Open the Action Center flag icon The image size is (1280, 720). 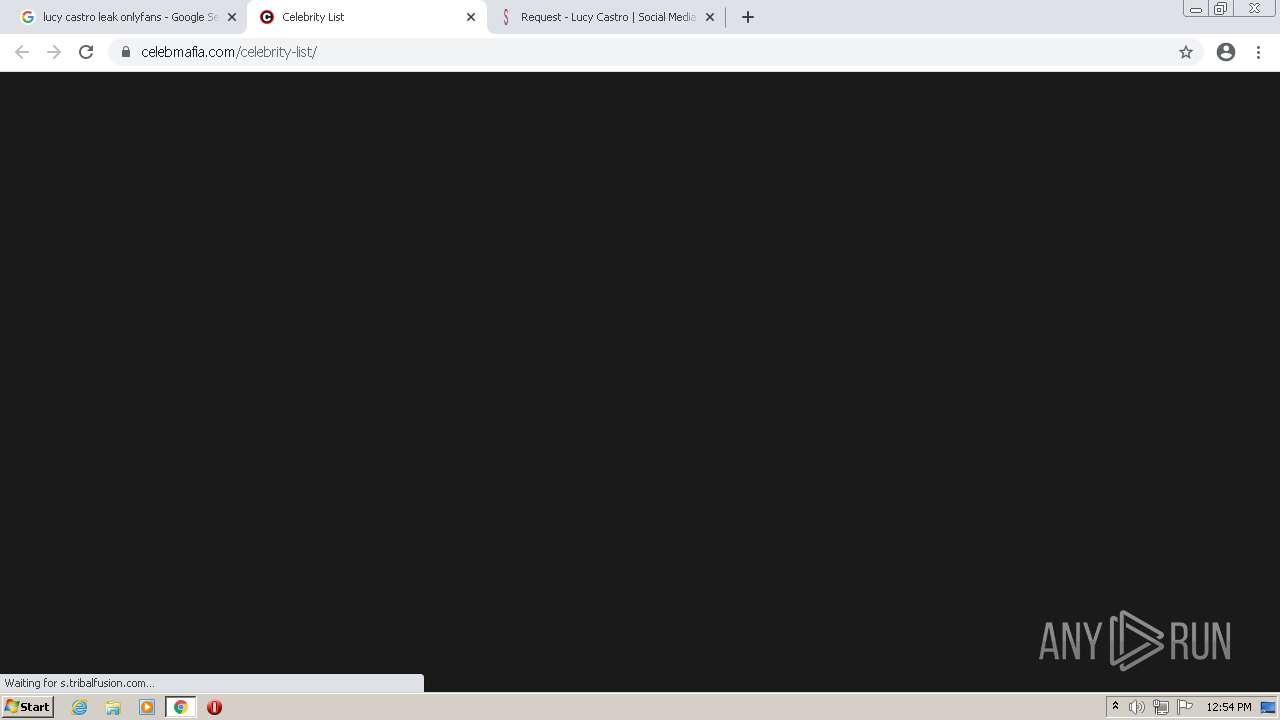pyautogui.click(x=1185, y=707)
